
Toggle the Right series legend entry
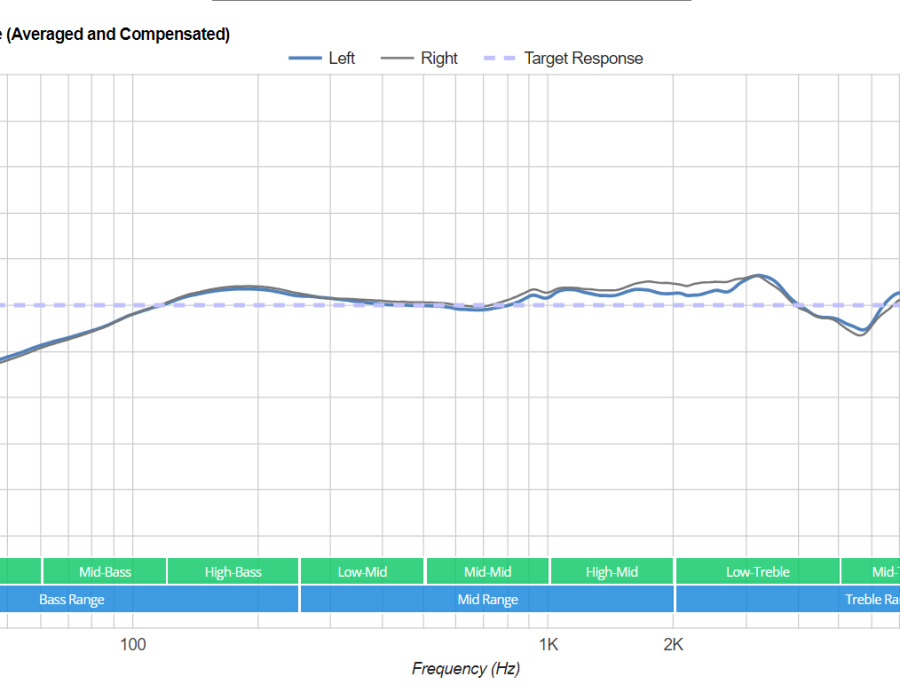[419, 59]
